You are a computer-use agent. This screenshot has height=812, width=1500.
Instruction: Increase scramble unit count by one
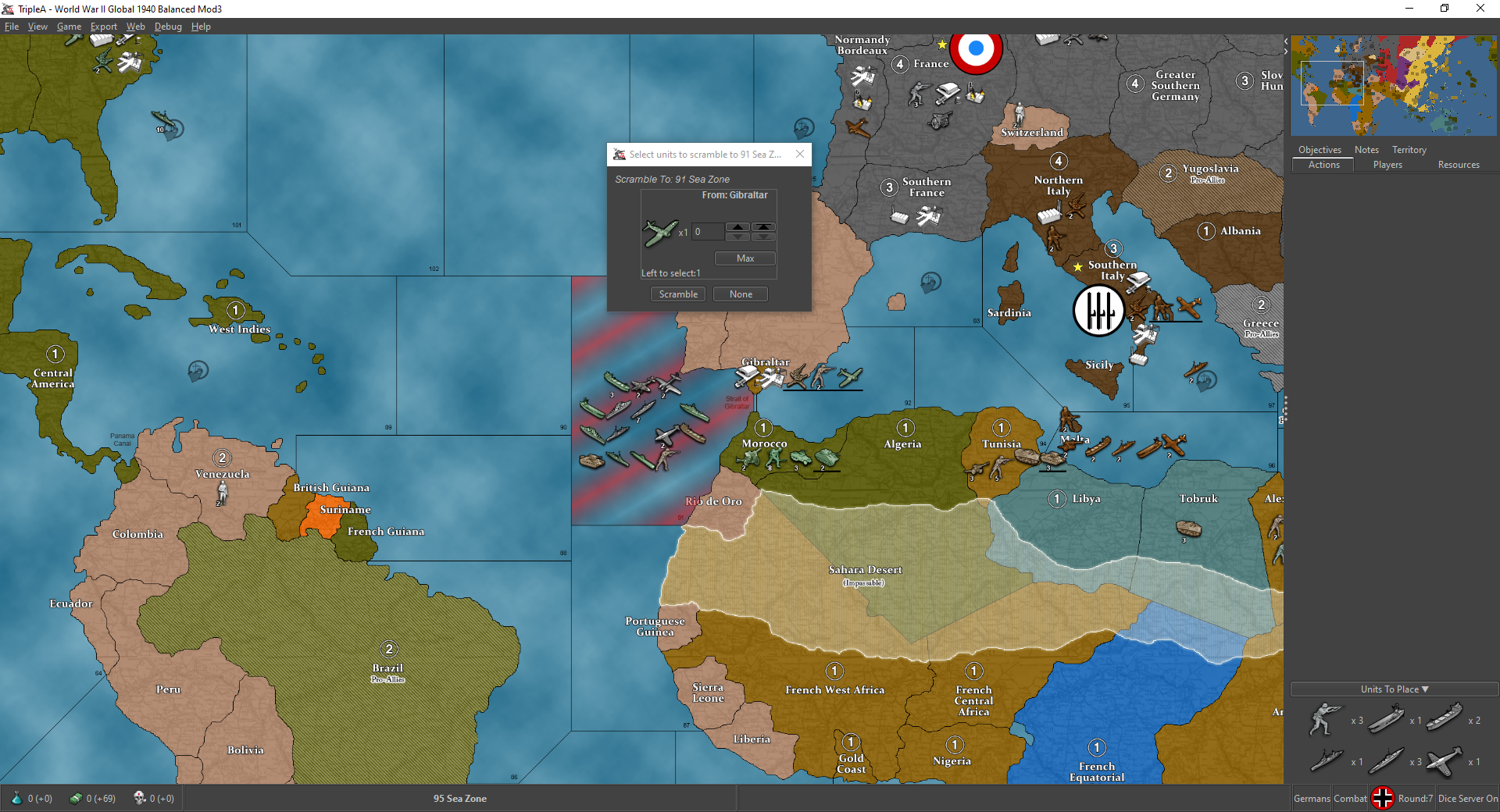tap(737, 227)
